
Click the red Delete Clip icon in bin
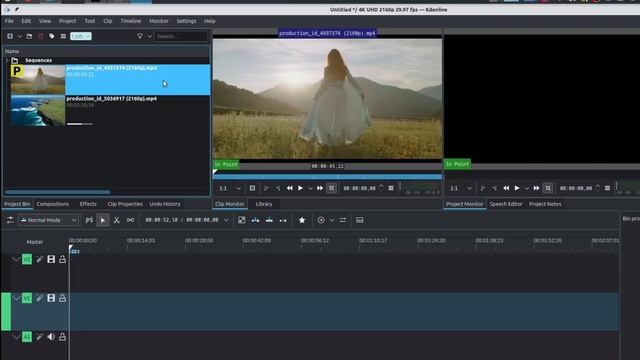tap(40, 36)
